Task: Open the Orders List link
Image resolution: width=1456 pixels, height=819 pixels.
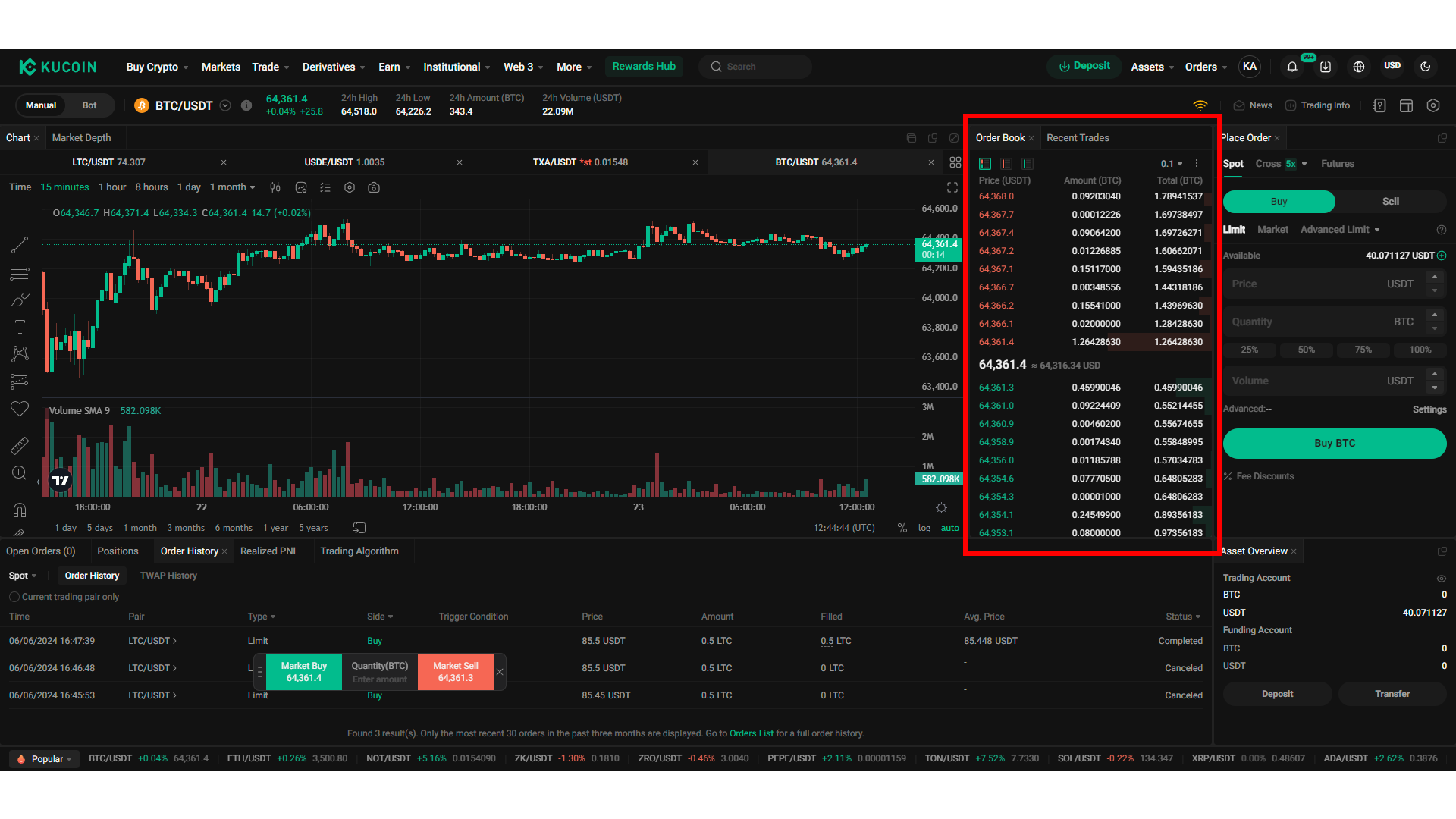Action: point(752,733)
